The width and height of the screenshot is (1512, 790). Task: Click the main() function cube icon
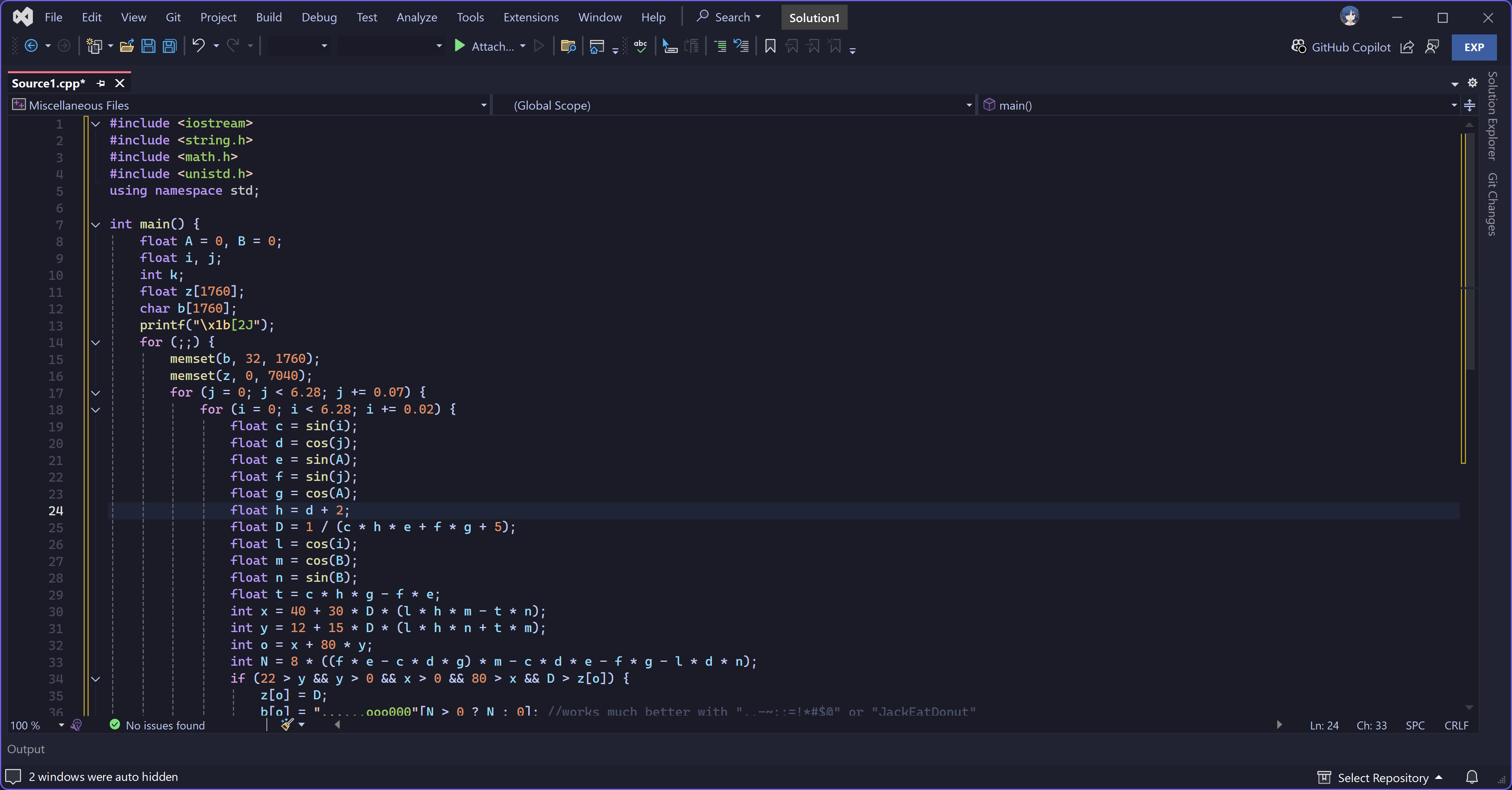point(990,104)
